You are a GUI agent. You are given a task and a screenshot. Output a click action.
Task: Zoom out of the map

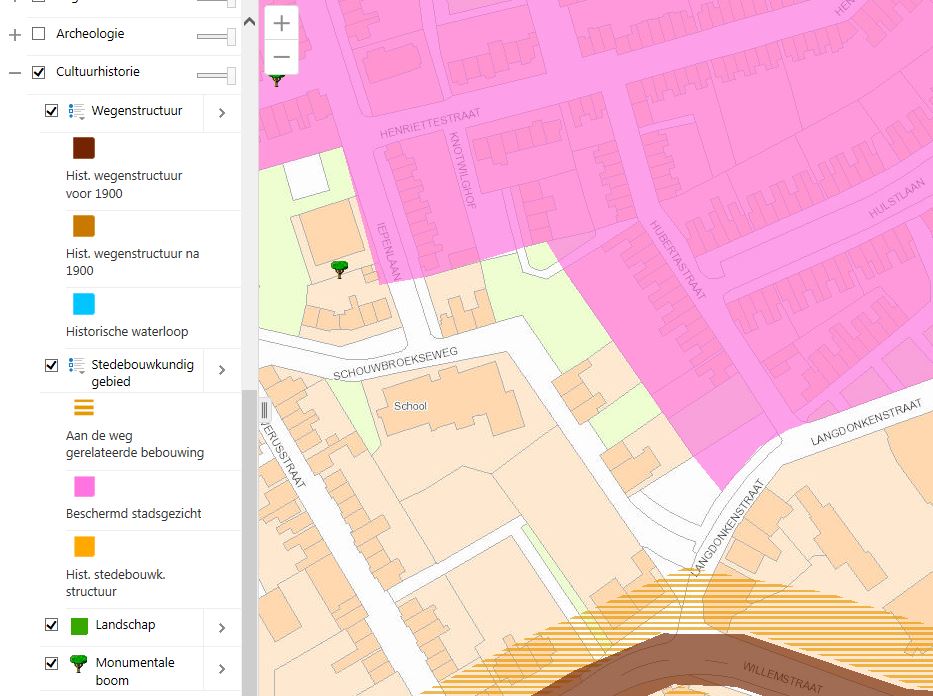pos(281,57)
